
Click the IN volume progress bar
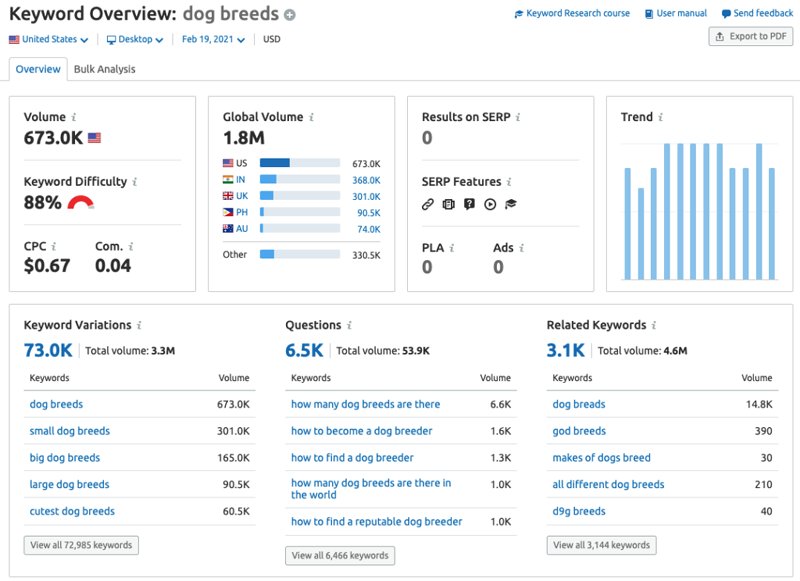pyautogui.click(x=300, y=180)
